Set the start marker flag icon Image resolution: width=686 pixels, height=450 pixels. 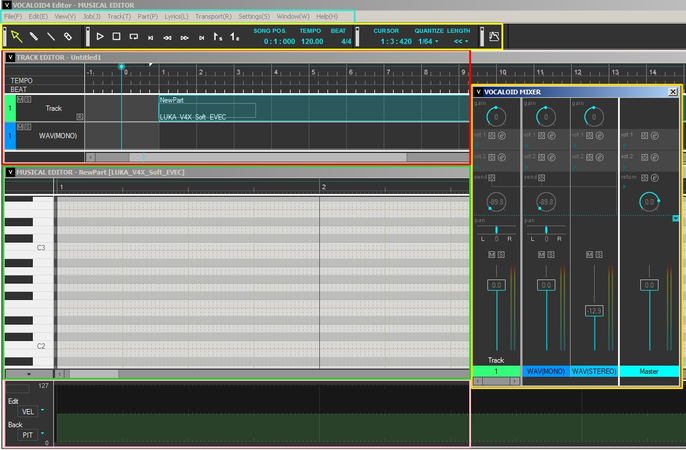tap(217, 37)
